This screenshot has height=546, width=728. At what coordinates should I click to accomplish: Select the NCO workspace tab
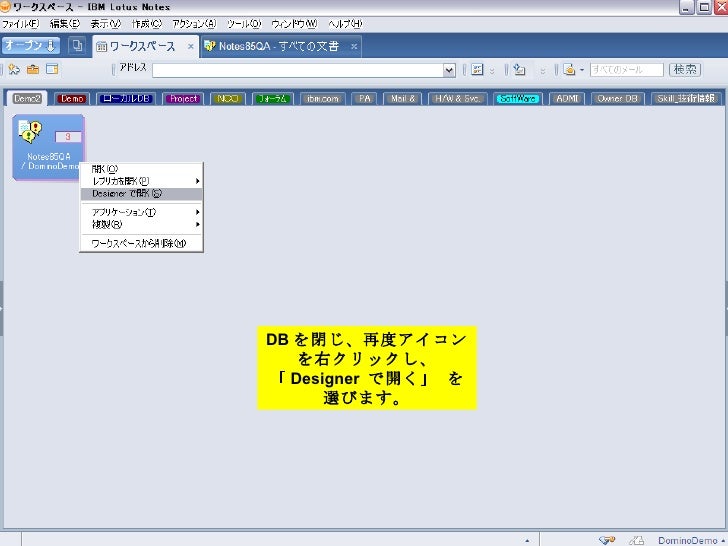228,98
